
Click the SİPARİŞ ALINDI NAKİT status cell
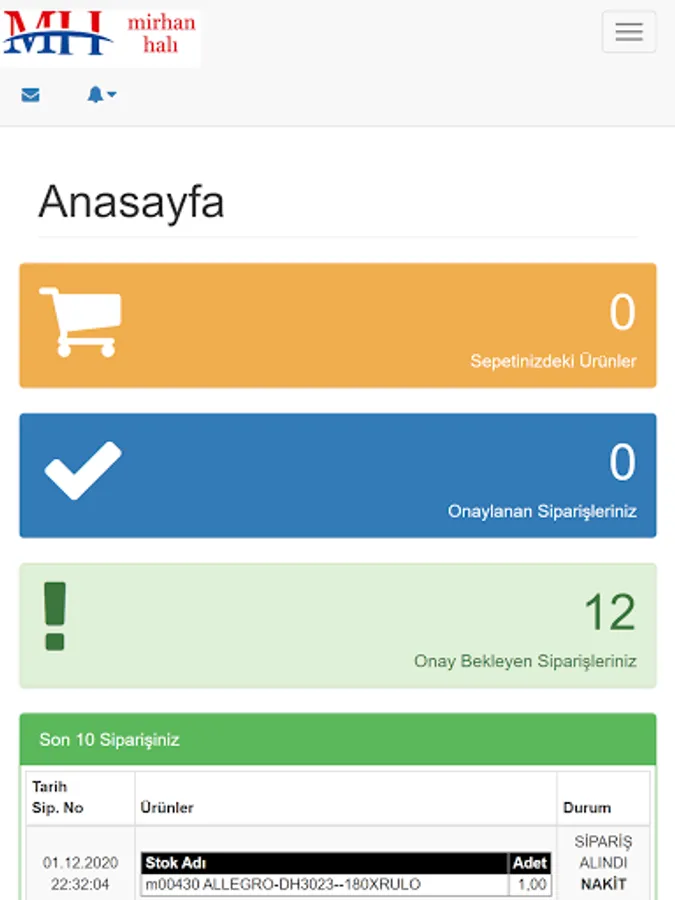pos(603,863)
